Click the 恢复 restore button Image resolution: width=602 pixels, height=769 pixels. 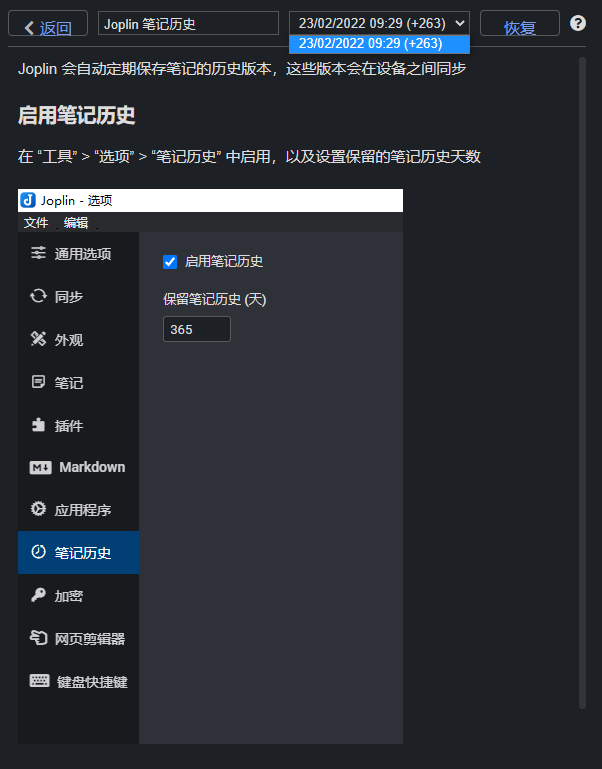pyautogui.click(x=520, y=23)
